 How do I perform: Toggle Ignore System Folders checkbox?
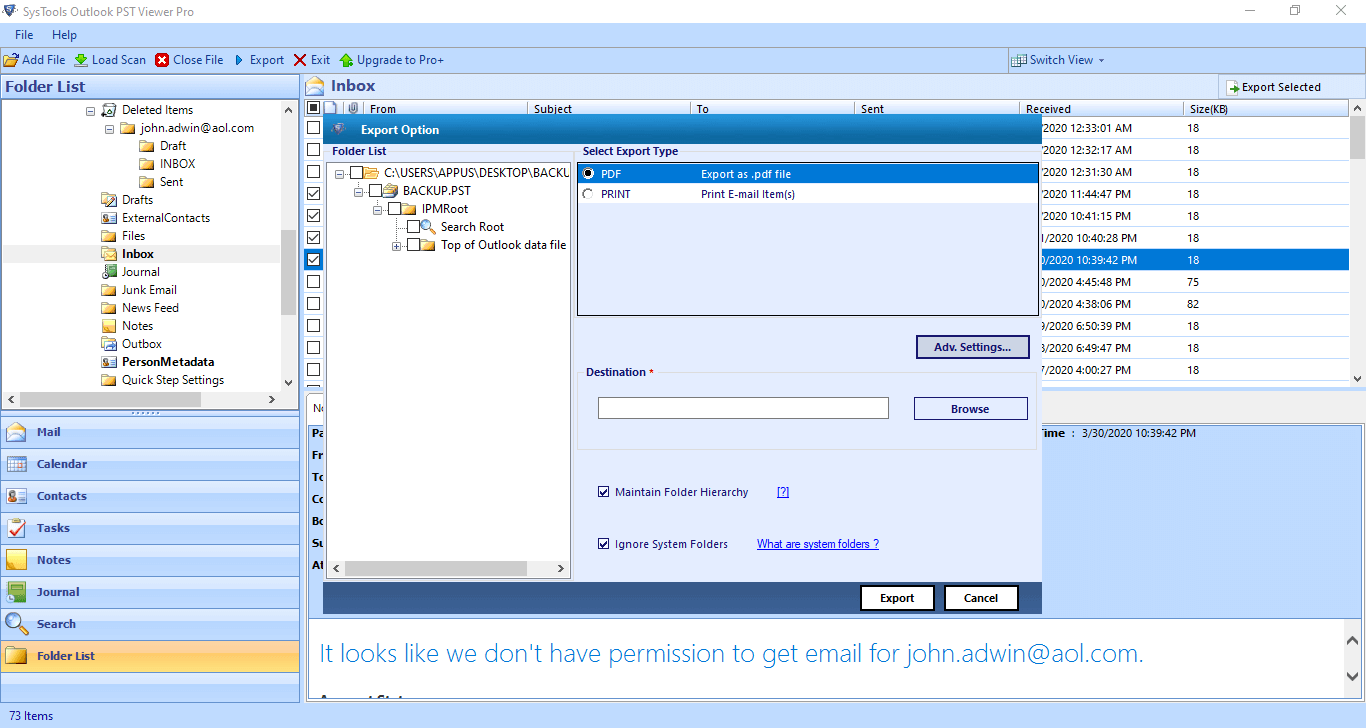point(603,544)
